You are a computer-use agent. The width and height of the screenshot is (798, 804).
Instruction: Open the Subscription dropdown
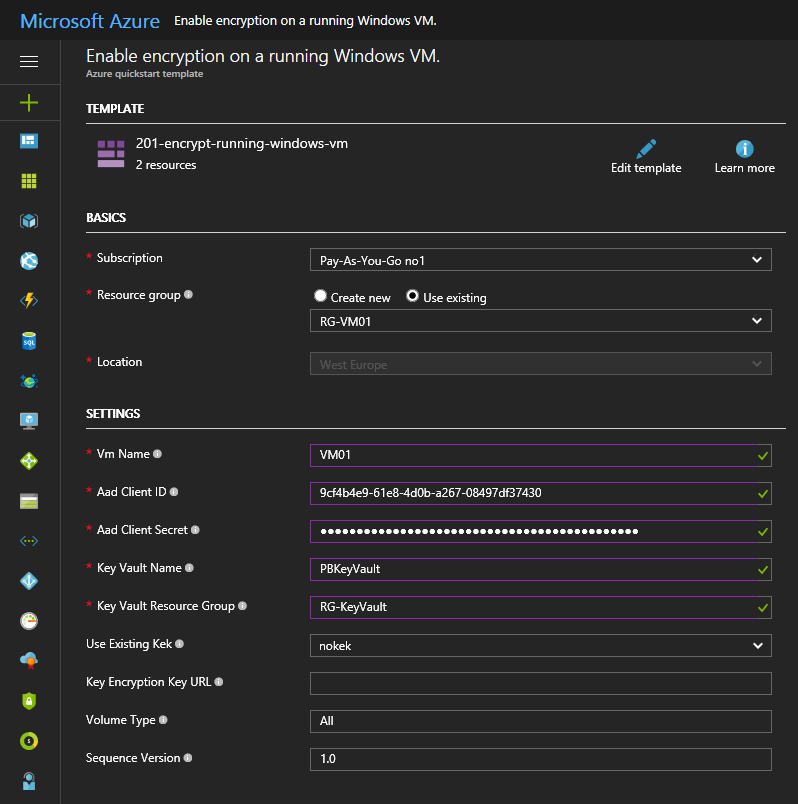point(540,260)
